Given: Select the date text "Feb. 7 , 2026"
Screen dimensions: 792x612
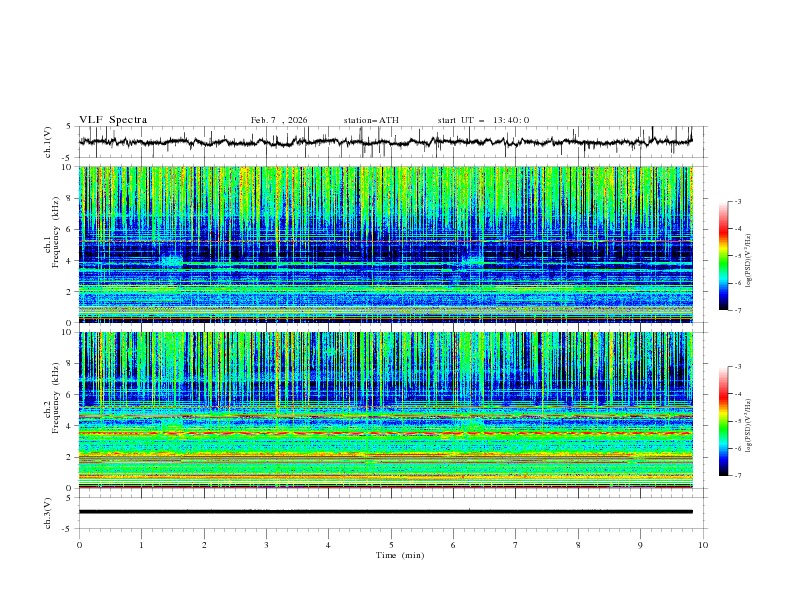Looking at the screenshot, I should coord(279,120).
